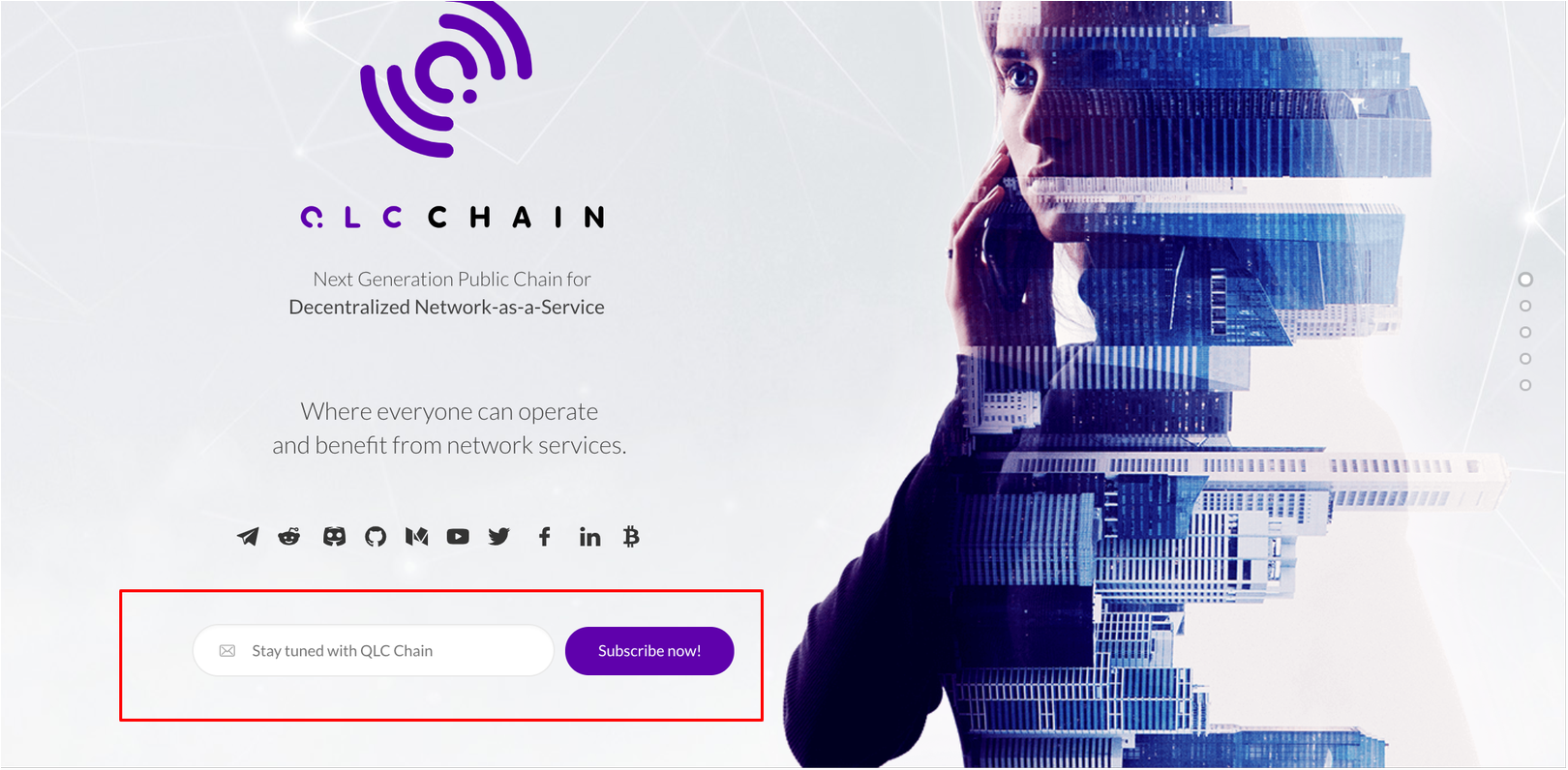This screenshot has height=770, width=1568.
Task: Click the Subscribe now! button
Action: pos(649,651)
